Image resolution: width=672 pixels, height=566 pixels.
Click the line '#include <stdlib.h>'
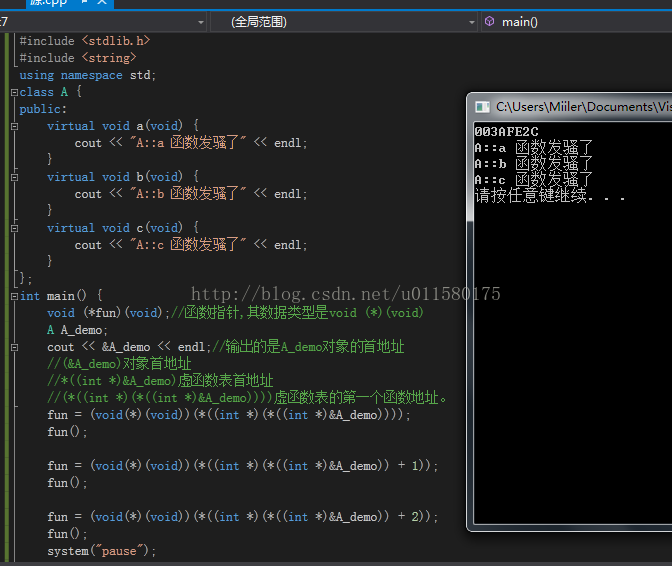point(85,41)
